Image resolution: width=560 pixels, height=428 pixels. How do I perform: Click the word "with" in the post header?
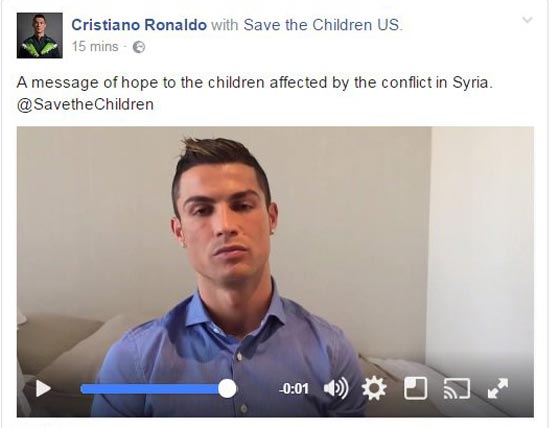point(225,25)
